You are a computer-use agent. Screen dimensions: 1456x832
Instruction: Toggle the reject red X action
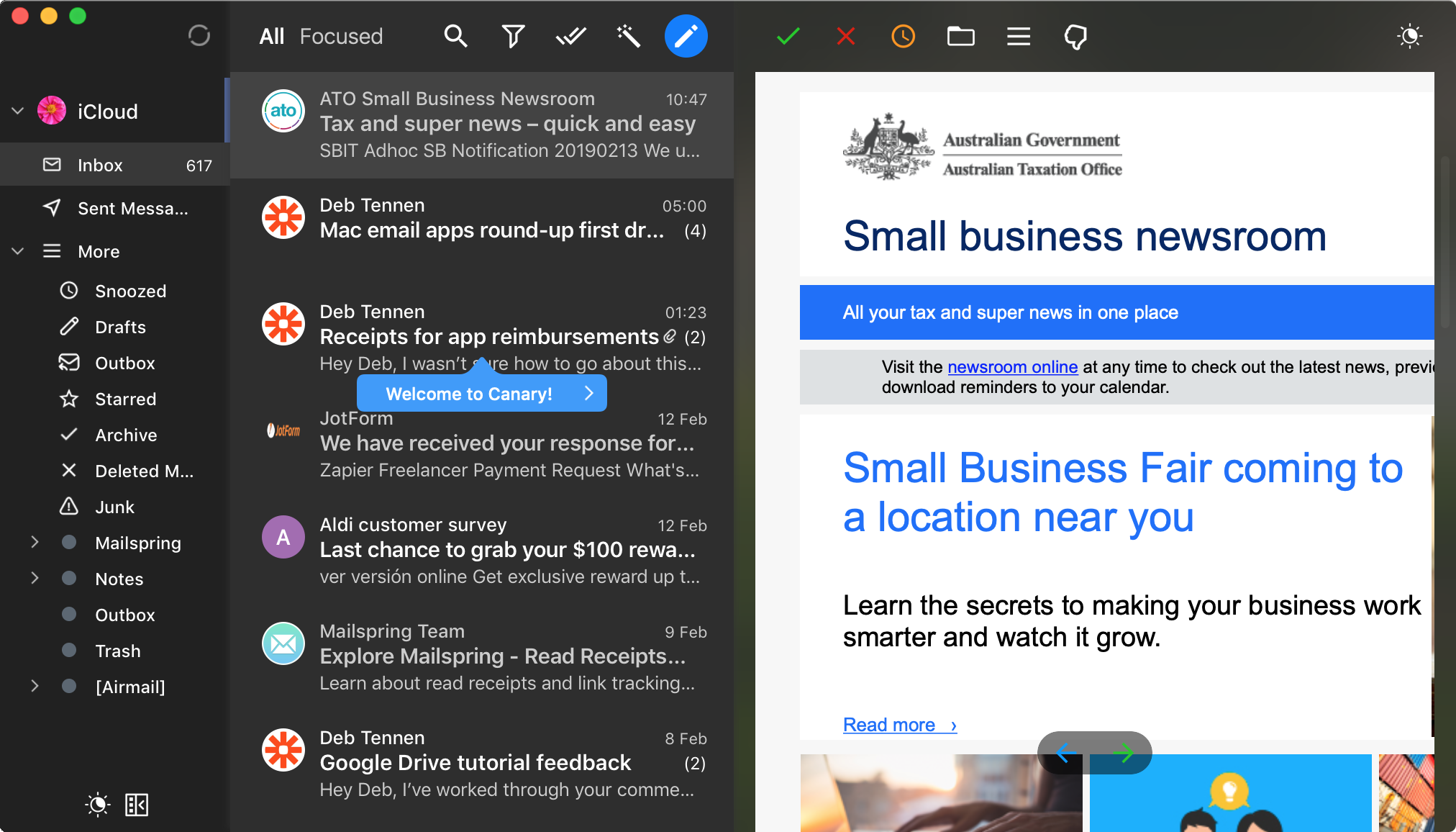(845, 36)
